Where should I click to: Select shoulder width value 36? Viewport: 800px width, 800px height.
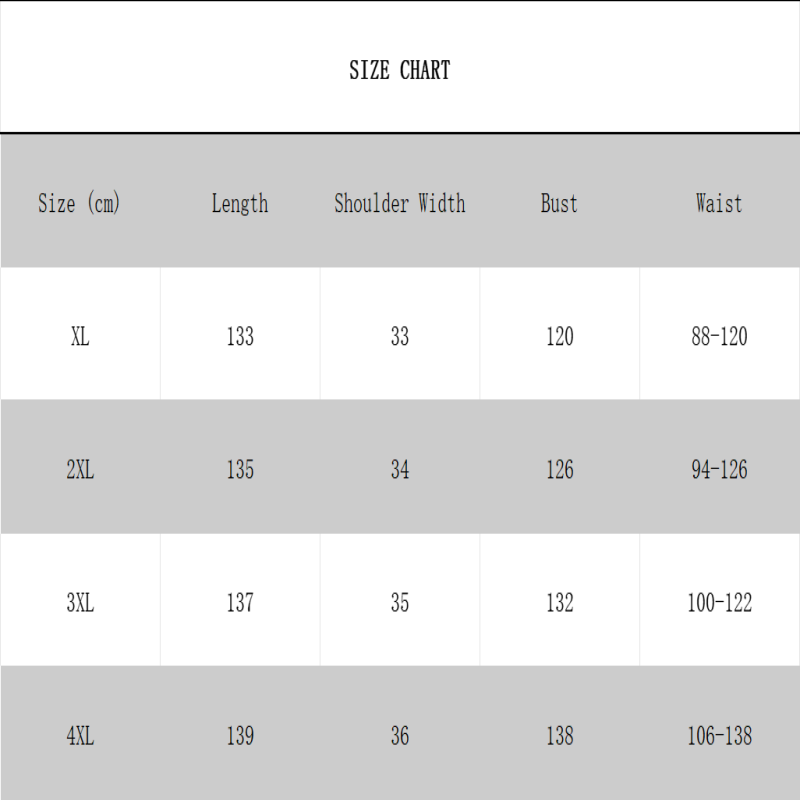click(x=400, y=736)
